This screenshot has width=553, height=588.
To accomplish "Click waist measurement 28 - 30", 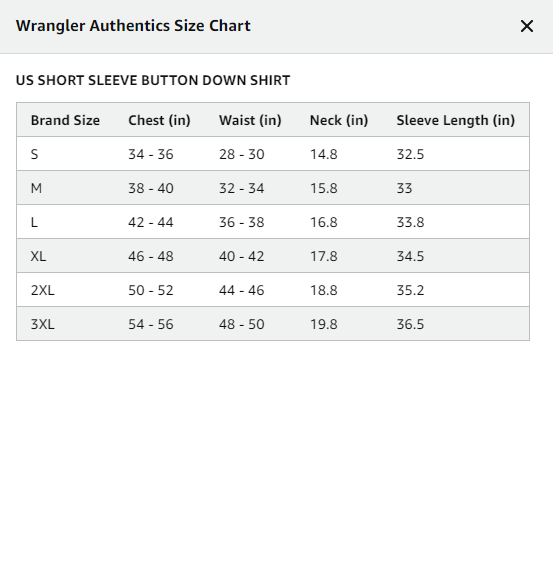I will pos(241,154).
